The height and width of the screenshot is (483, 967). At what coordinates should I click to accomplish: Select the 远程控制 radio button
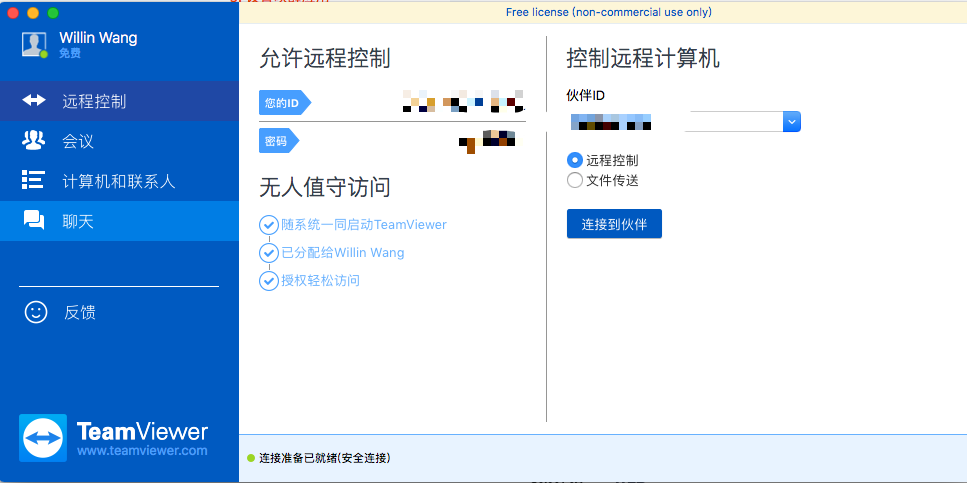click(x=574, y=160)
